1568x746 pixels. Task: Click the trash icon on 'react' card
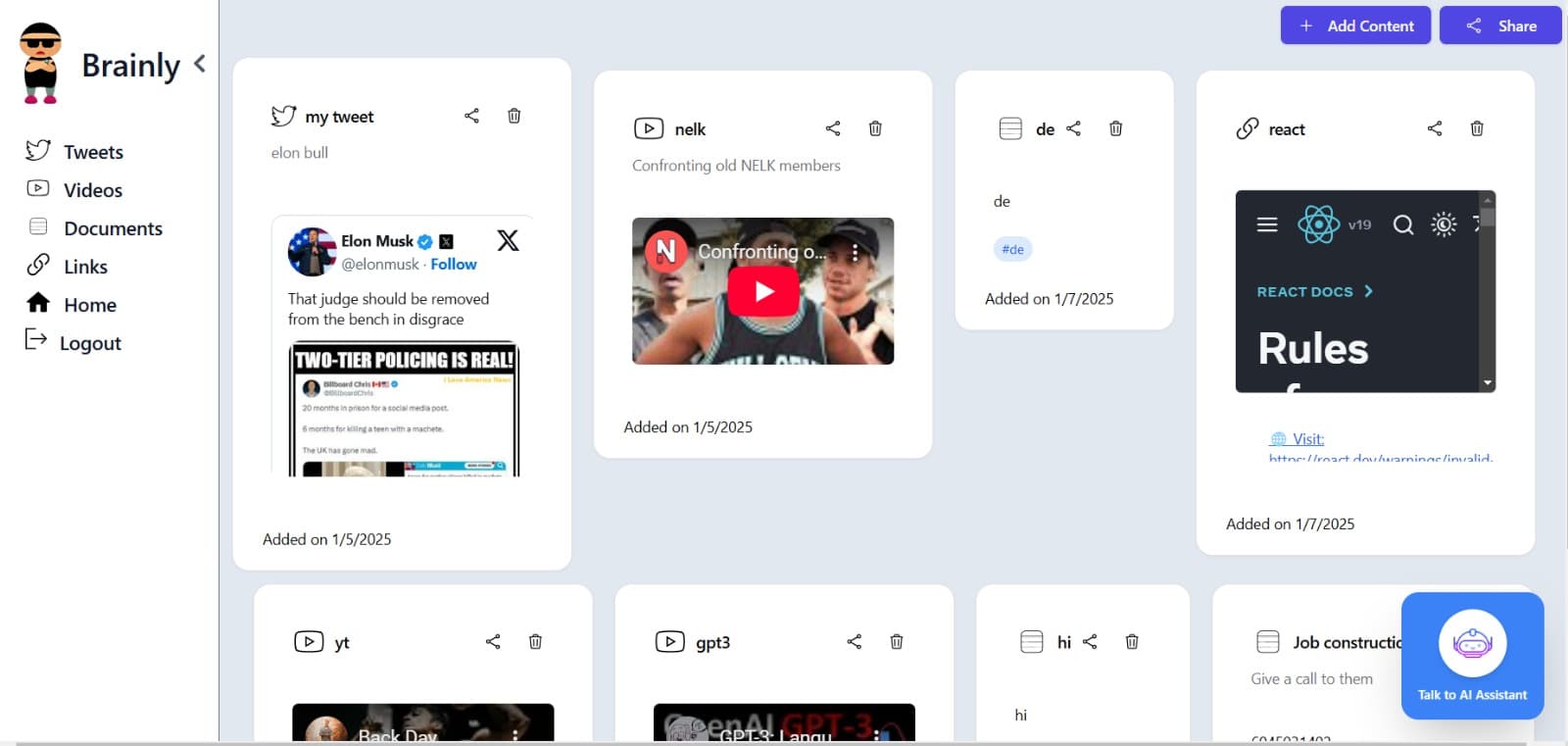coord(1477,128)
